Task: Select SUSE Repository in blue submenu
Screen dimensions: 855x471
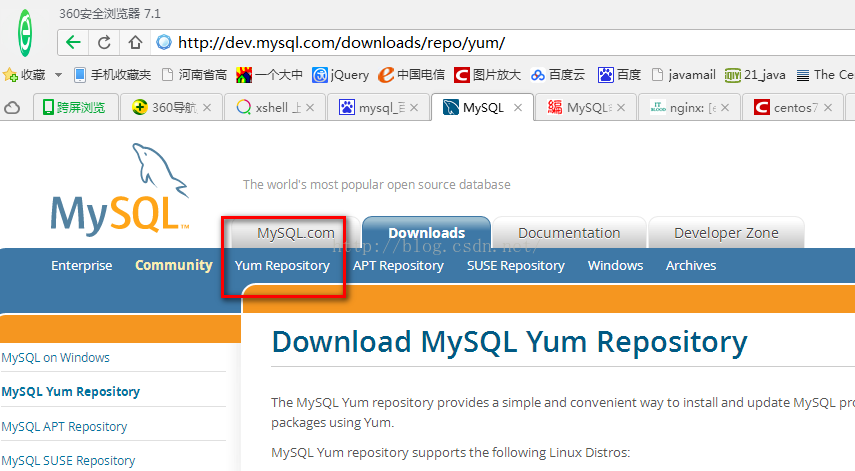Action: pos(515,265)
